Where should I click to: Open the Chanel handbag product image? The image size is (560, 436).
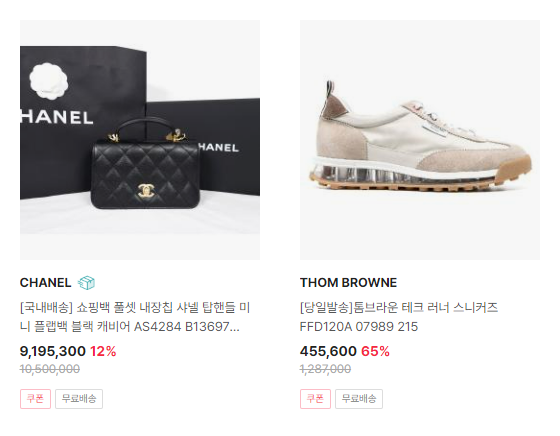(140, 140)
